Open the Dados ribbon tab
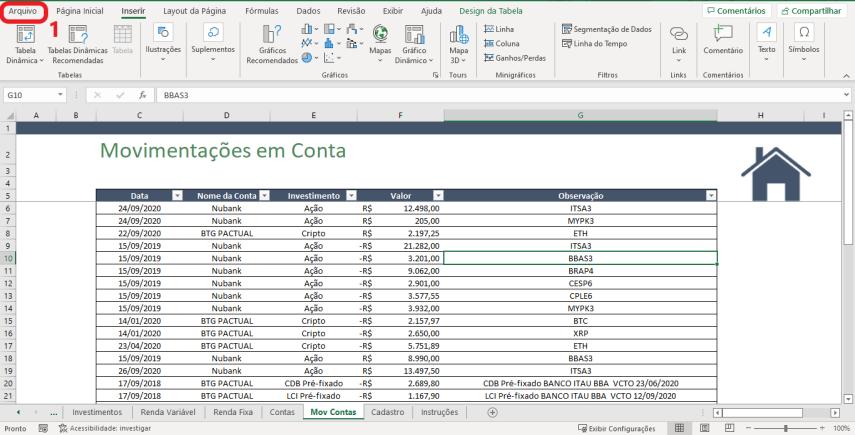 click(309, 11)
